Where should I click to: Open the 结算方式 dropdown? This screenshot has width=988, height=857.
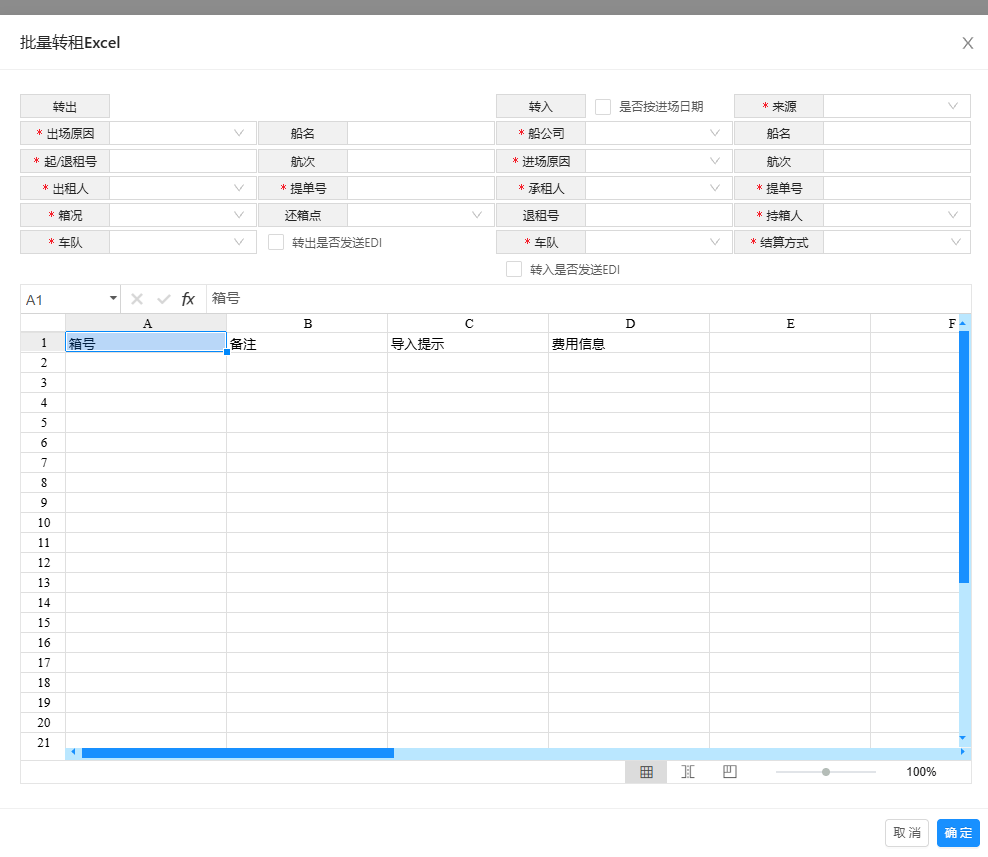(x=896, y=242)
